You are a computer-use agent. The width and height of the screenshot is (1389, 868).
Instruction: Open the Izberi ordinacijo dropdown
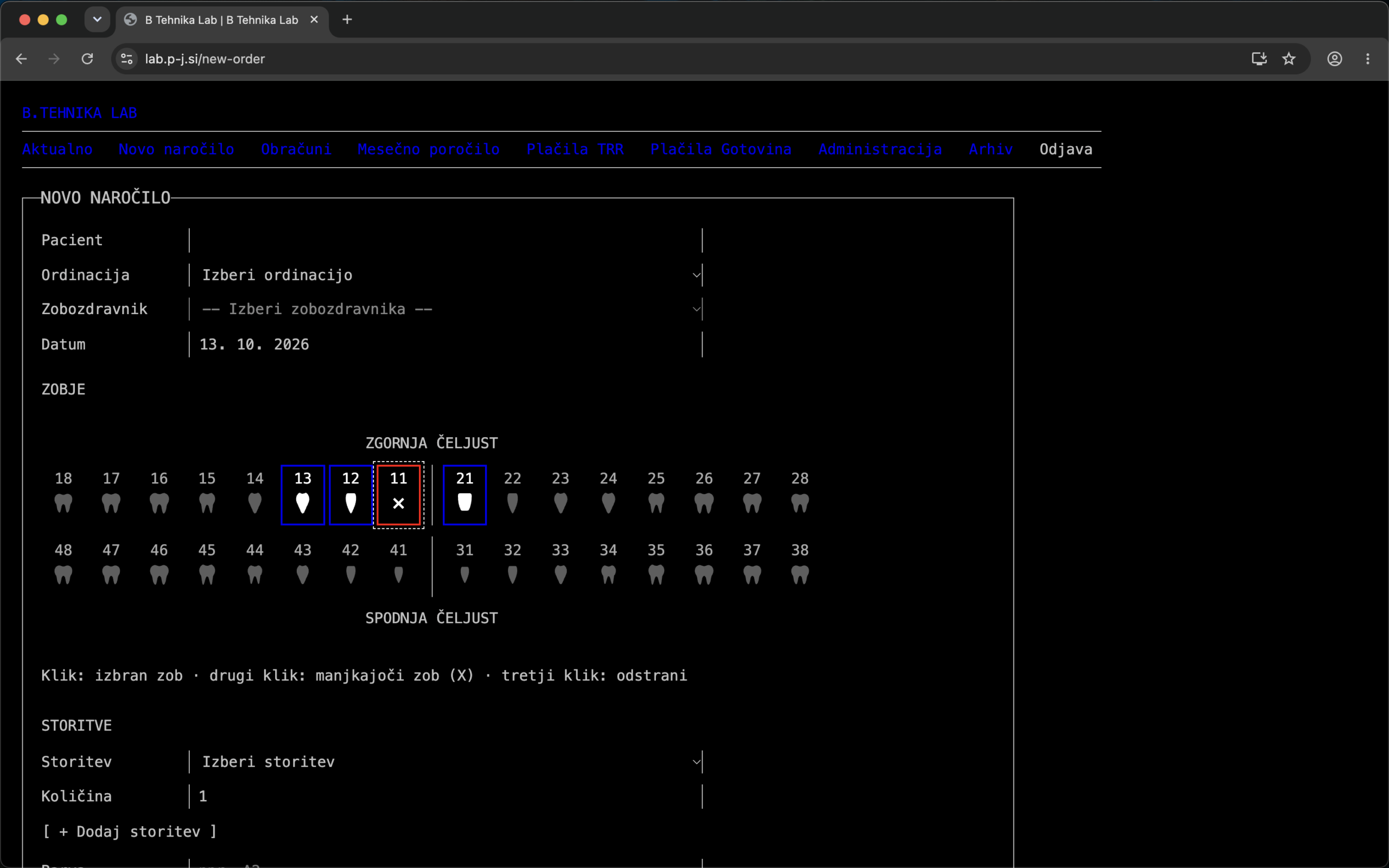(x=446, y=275)
